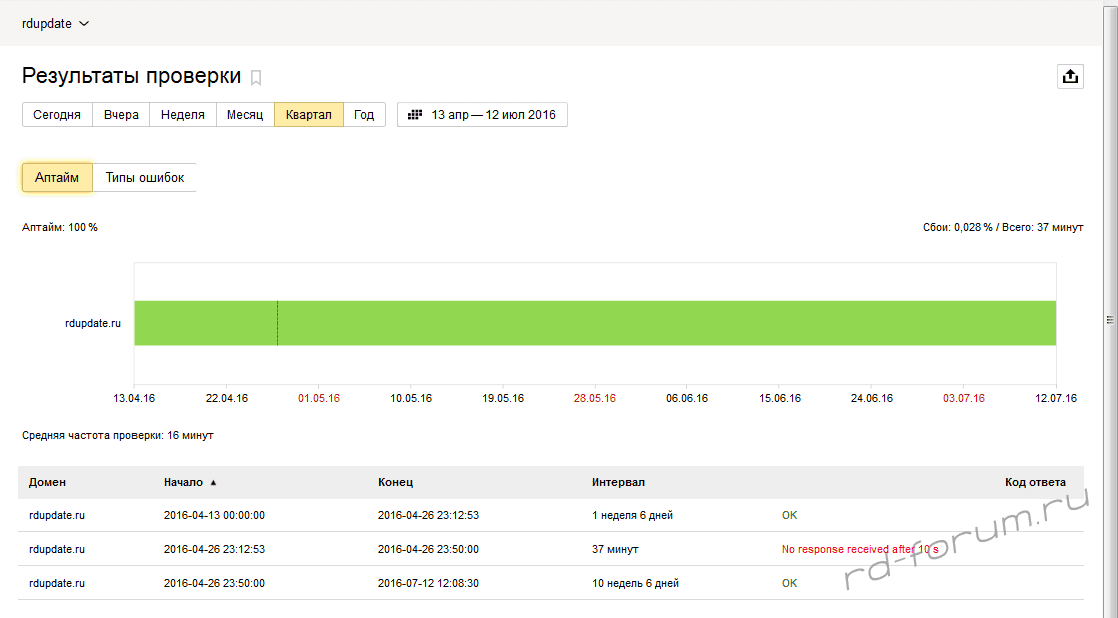
Task: Switch period to Неделя
Action: pos(182,115)
